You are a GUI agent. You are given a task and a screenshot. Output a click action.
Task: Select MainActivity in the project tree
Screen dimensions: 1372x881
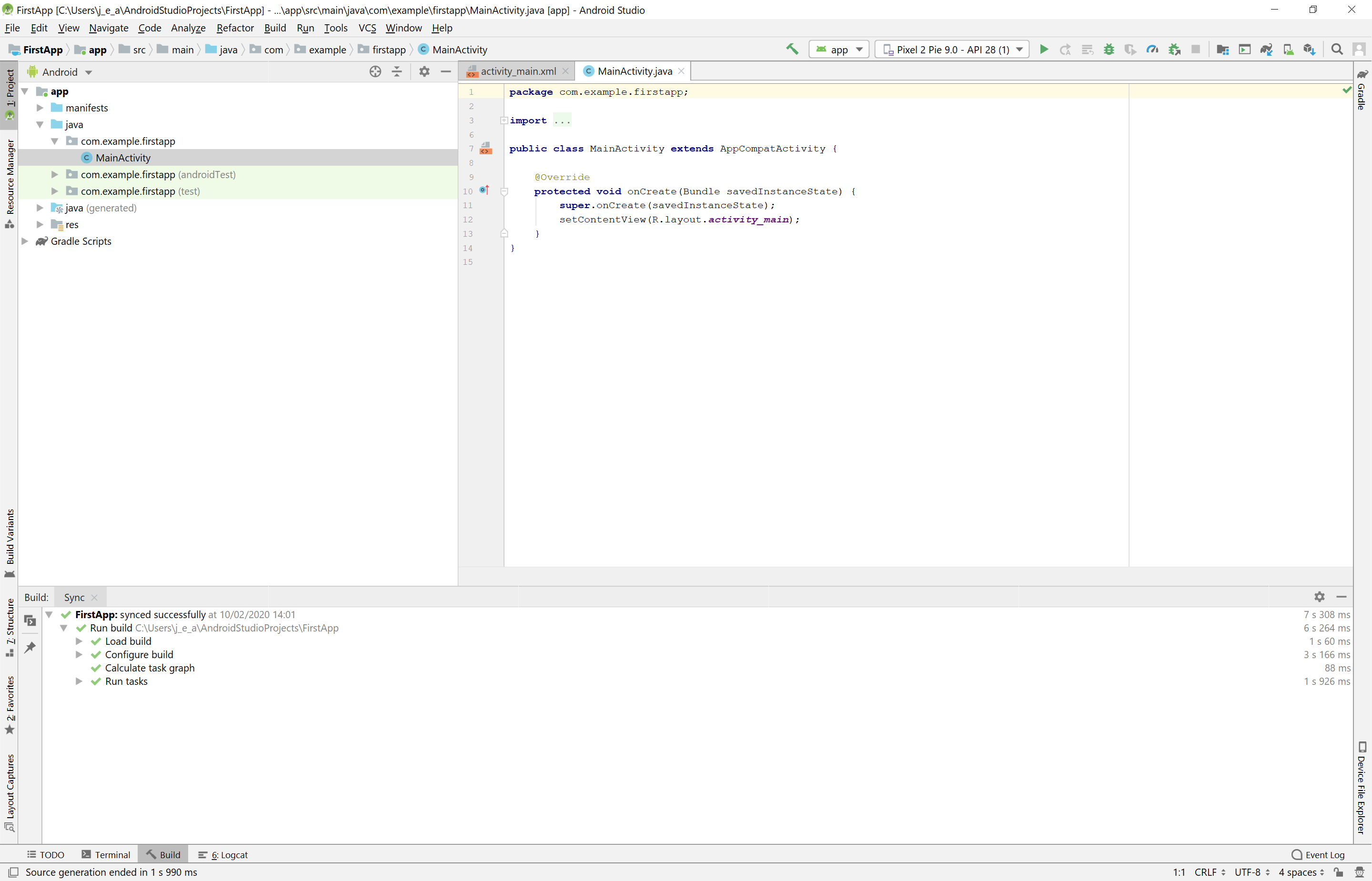pyautogui.click(x=237, y=157)
